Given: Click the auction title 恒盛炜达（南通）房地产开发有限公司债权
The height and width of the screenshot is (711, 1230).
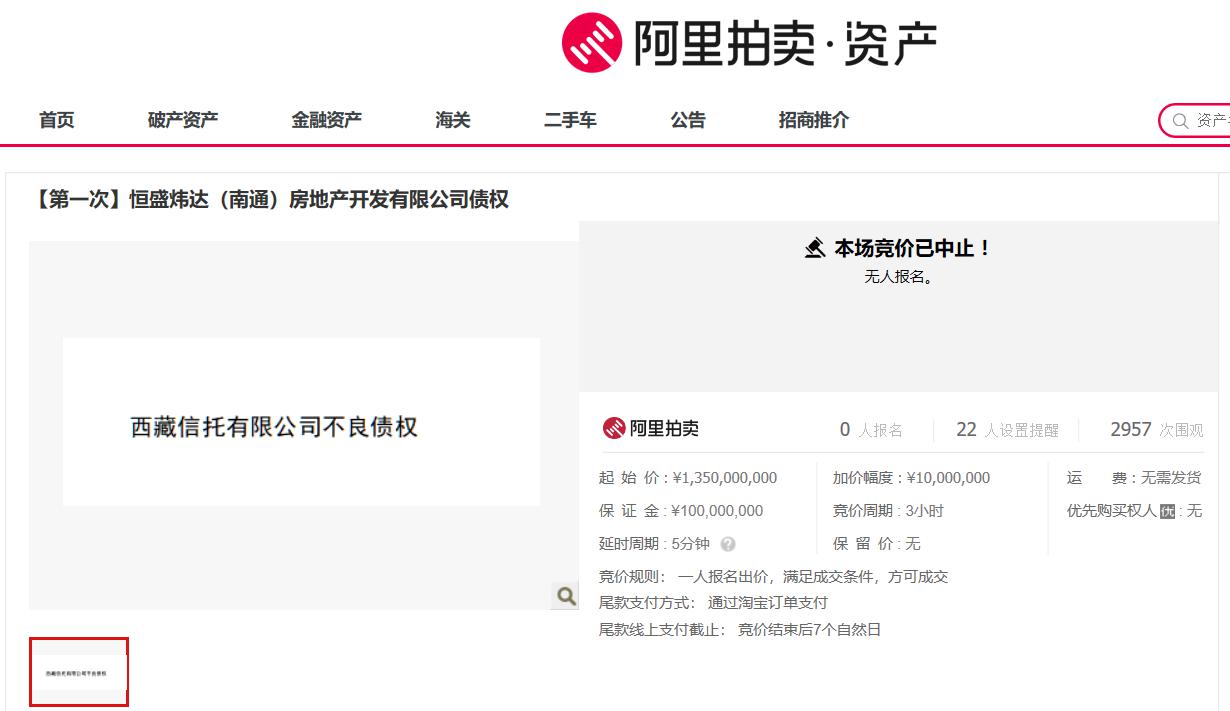Looking at the screenshot, I should pos(272,199).
